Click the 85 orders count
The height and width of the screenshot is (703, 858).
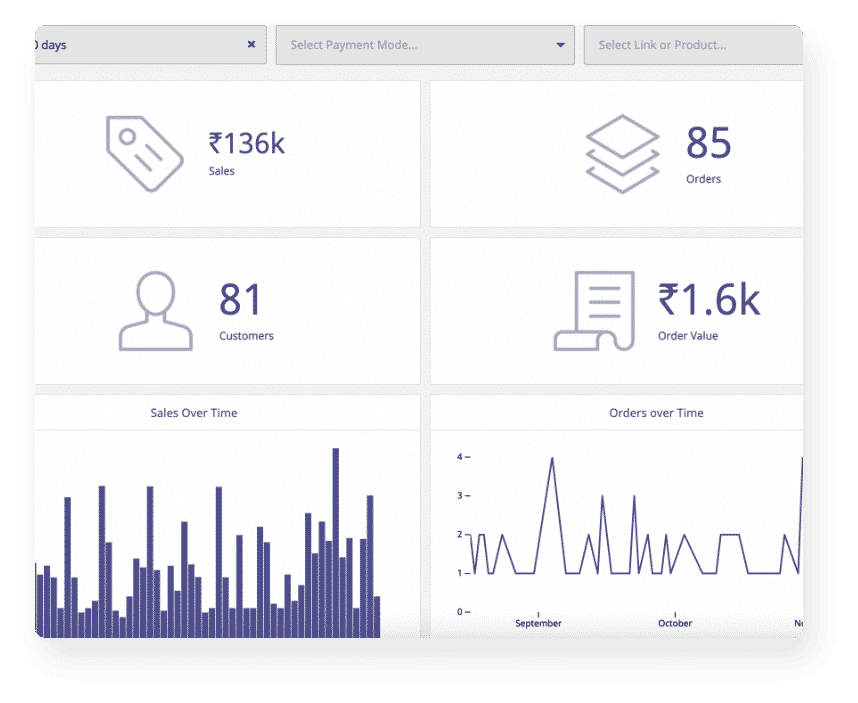coord(708,144)
